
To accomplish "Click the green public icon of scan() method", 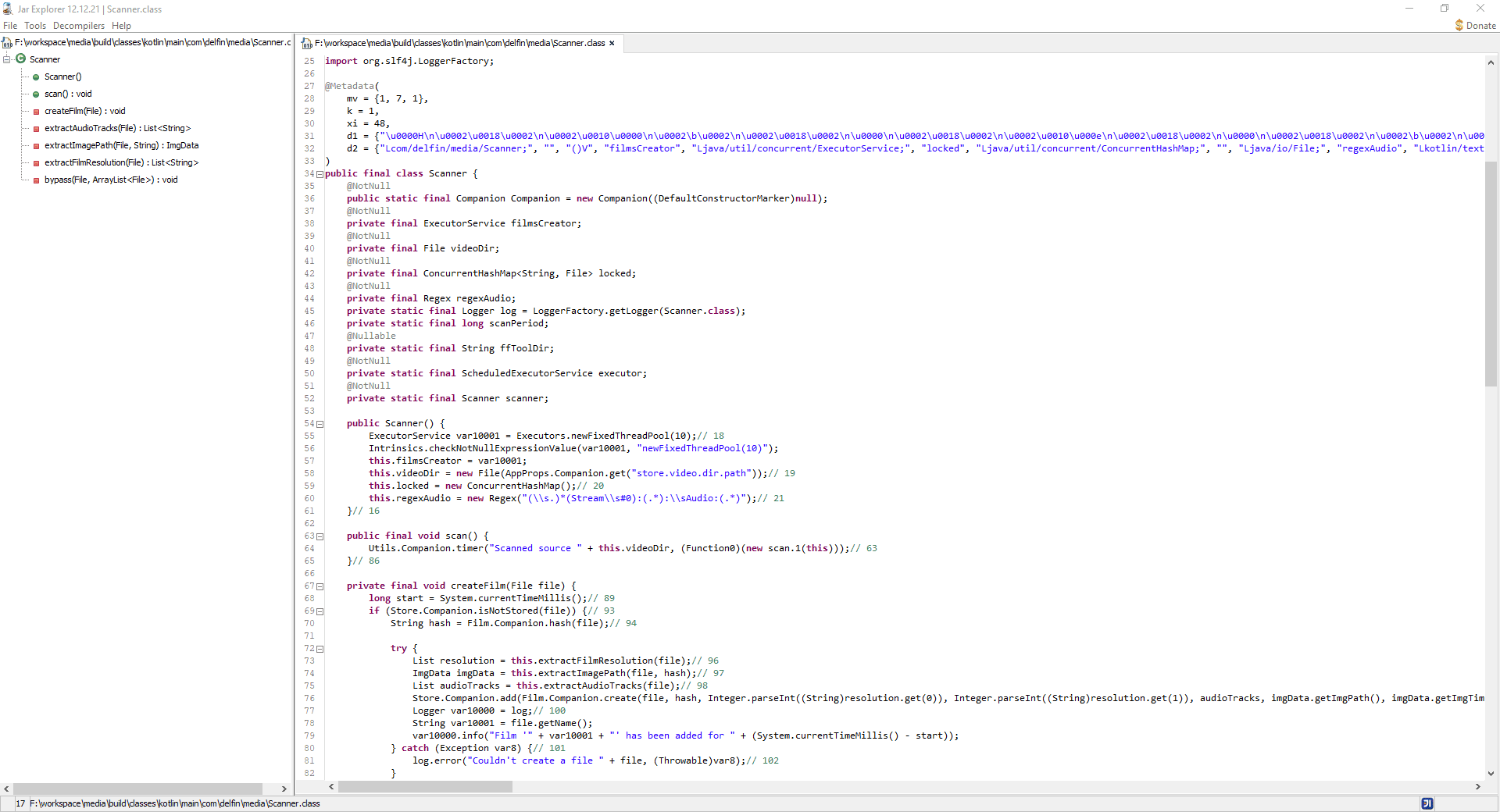I will (x=36, y=94).
